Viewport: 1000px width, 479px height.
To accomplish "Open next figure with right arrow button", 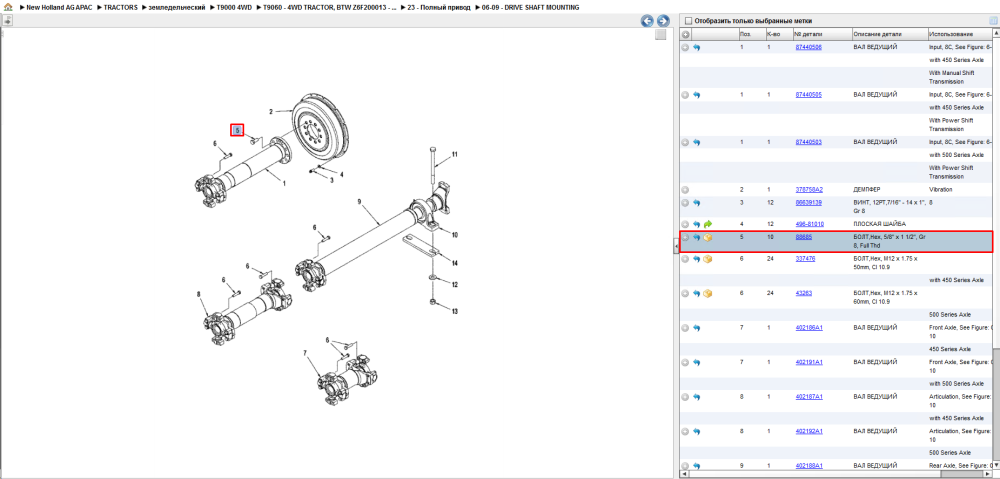I will click(x=663, y=21).
